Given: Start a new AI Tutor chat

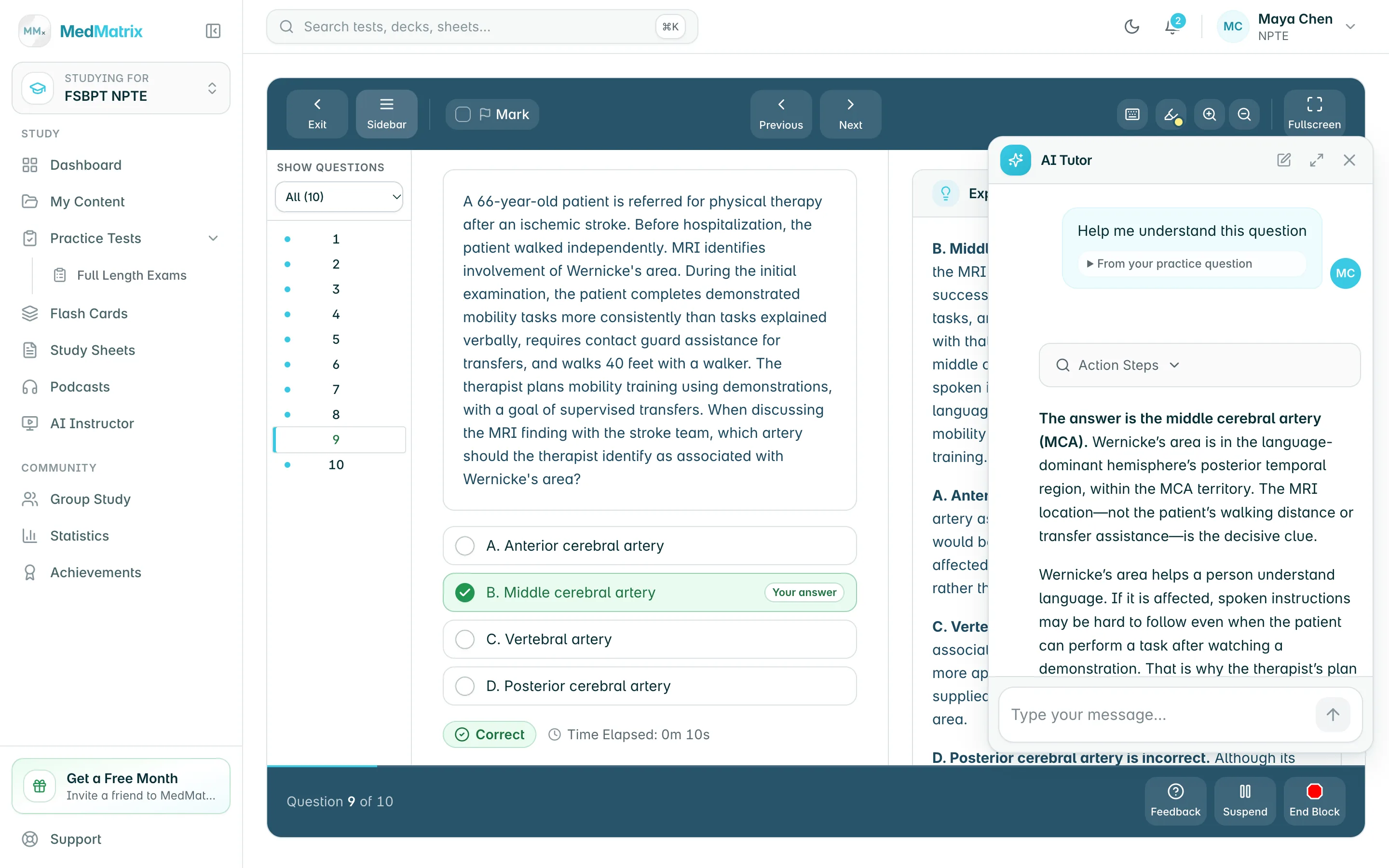Looking at the screenshot, I should 1284,160.
